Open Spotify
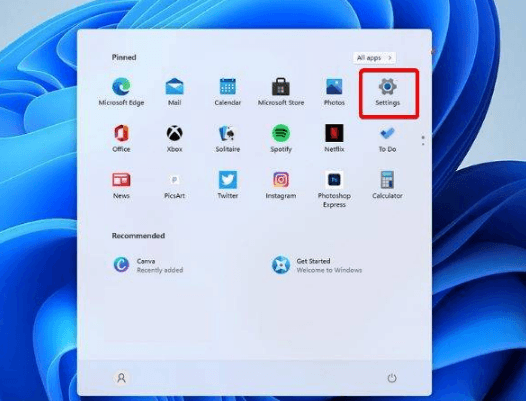Image resolution: width=526 pixels, height=401 pixels. [x=281, y=138]
